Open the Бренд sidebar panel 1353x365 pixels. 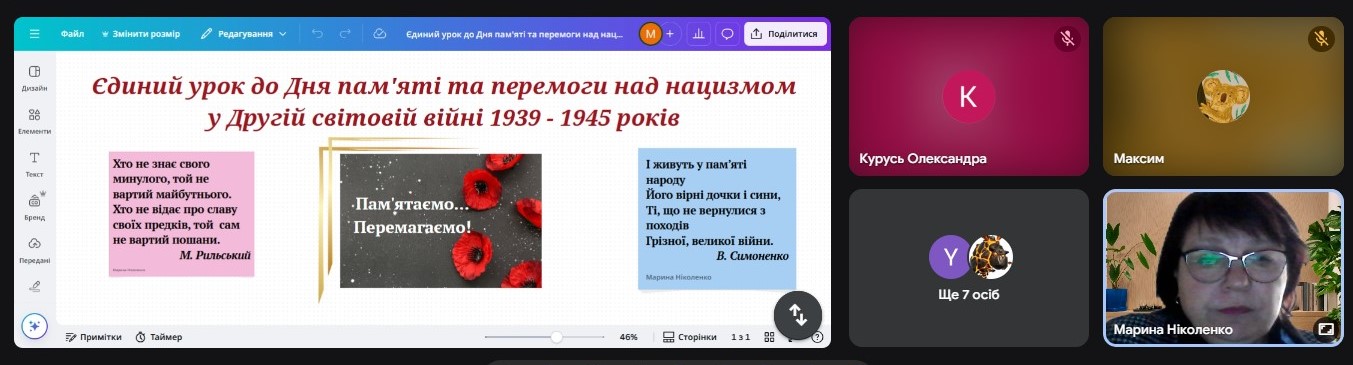pos(35,207)
